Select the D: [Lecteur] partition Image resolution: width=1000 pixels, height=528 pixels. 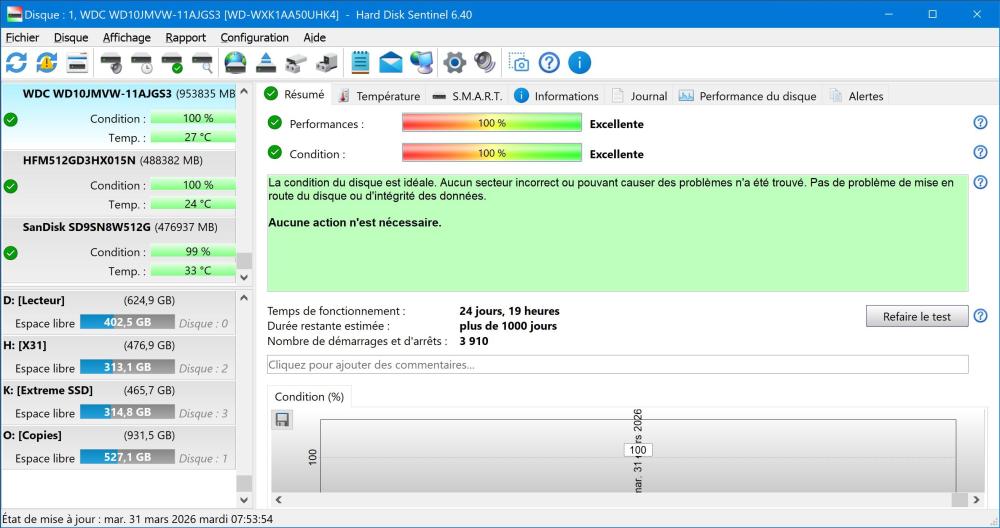119,312
